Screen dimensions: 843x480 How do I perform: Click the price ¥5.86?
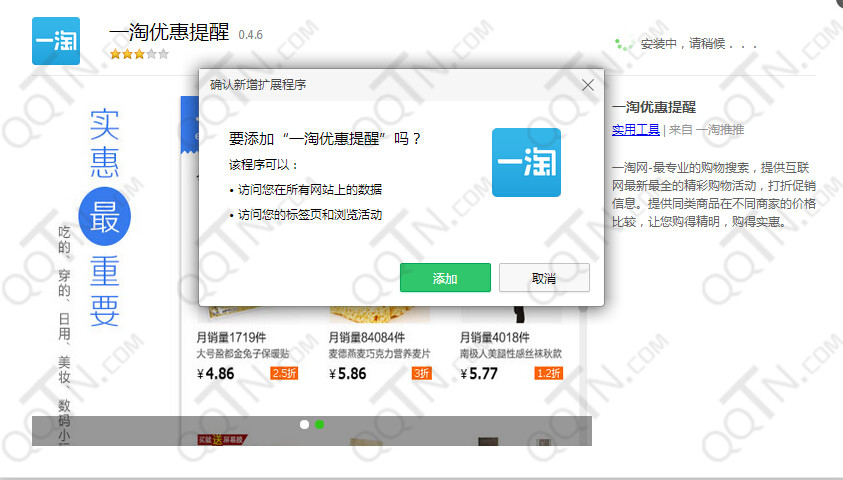(x=348, y=374)
